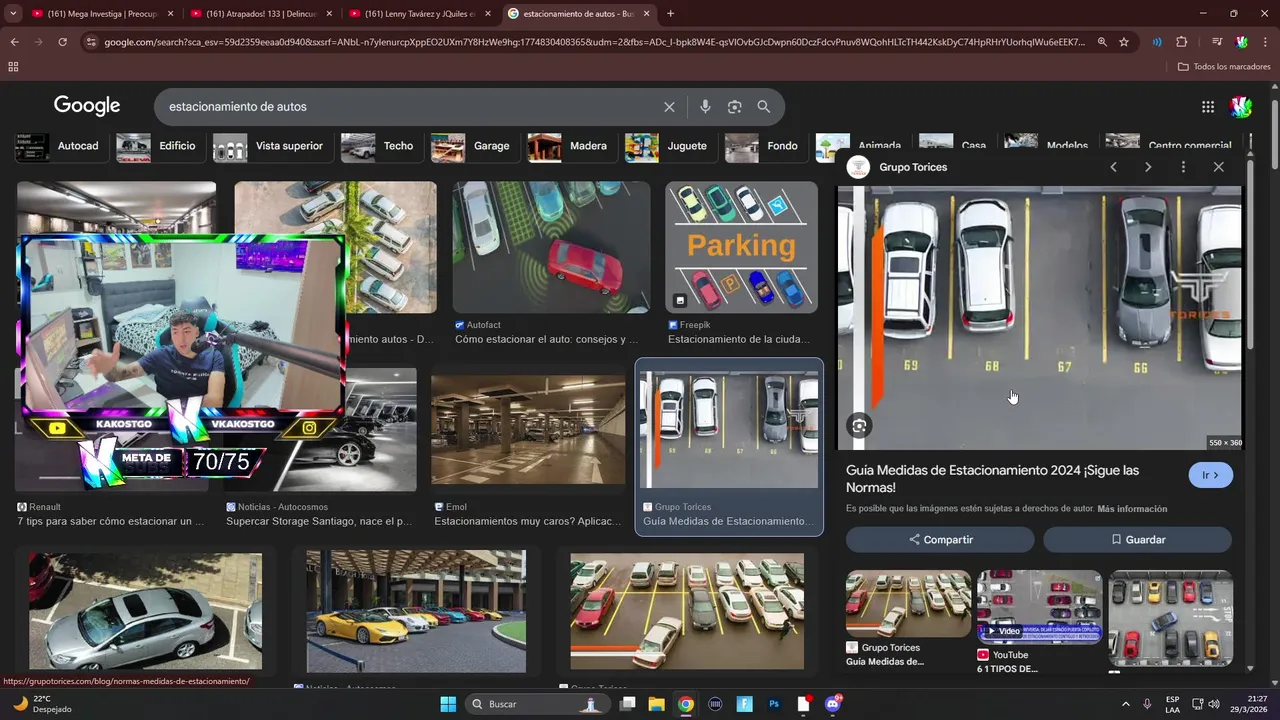Search inside image with Lens icon
The height and width of the screenshot is (720, 1280).
click(859, 426)
